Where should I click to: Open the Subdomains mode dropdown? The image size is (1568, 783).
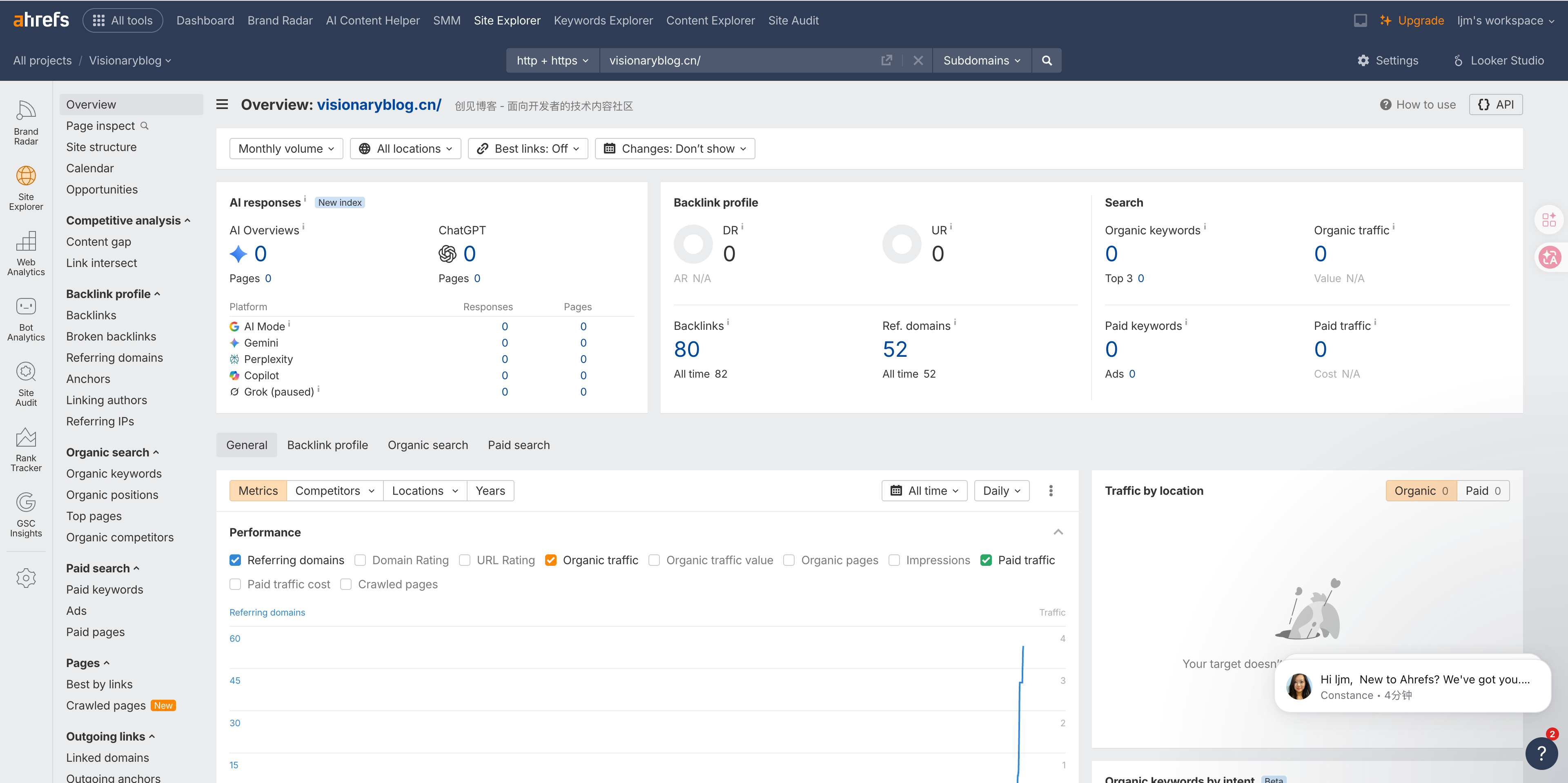(982, 60)
